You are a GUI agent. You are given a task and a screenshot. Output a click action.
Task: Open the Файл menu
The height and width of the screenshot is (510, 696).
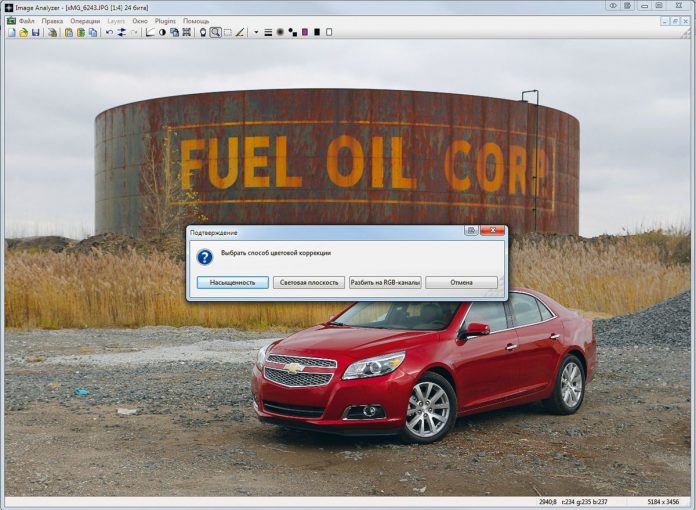pyautogui.click(x=25, y=20)
